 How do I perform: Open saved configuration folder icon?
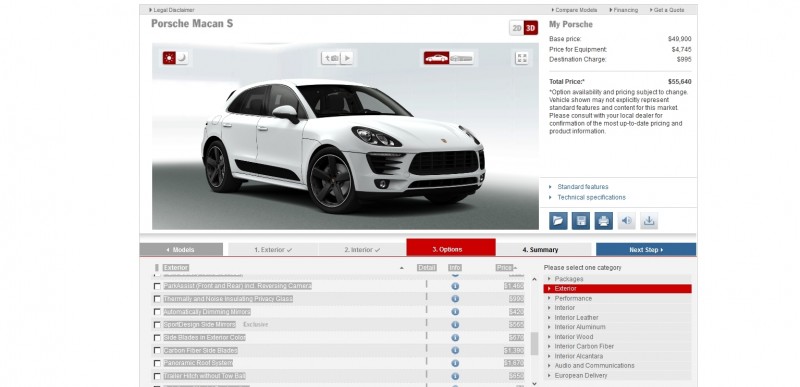click(x=558, y=221)
